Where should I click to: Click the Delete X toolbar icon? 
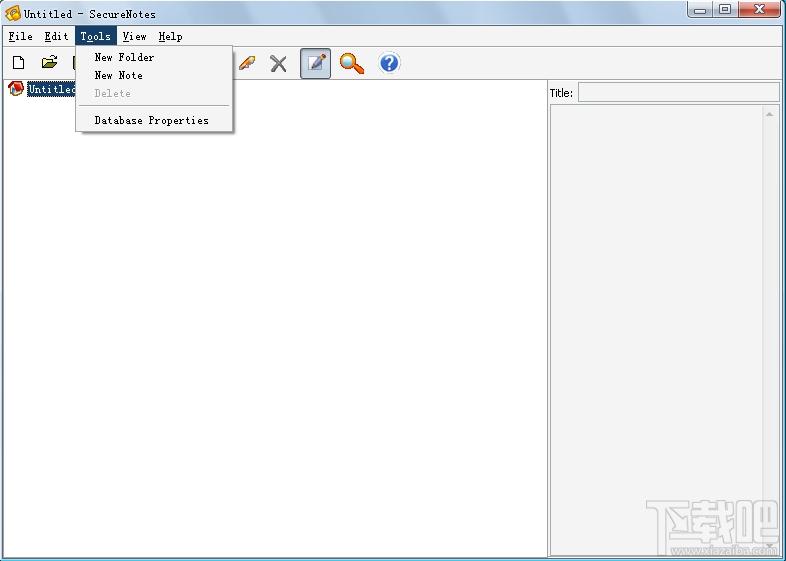click(278, 64)
